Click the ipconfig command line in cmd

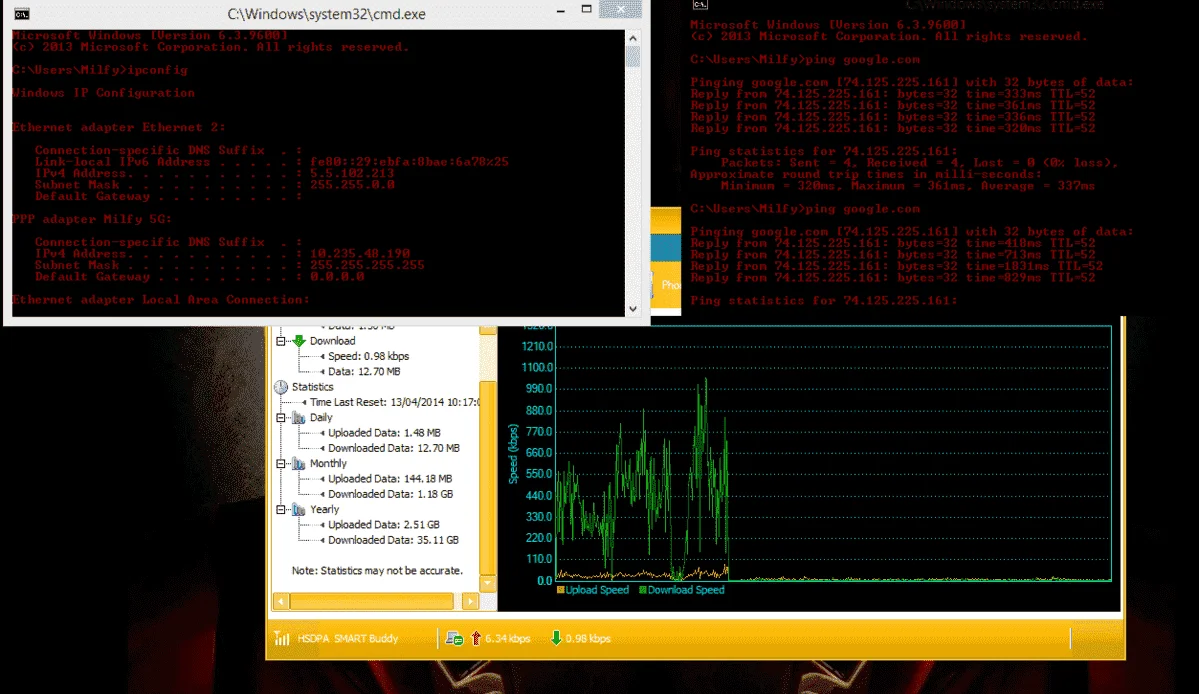tap(99, 70)
